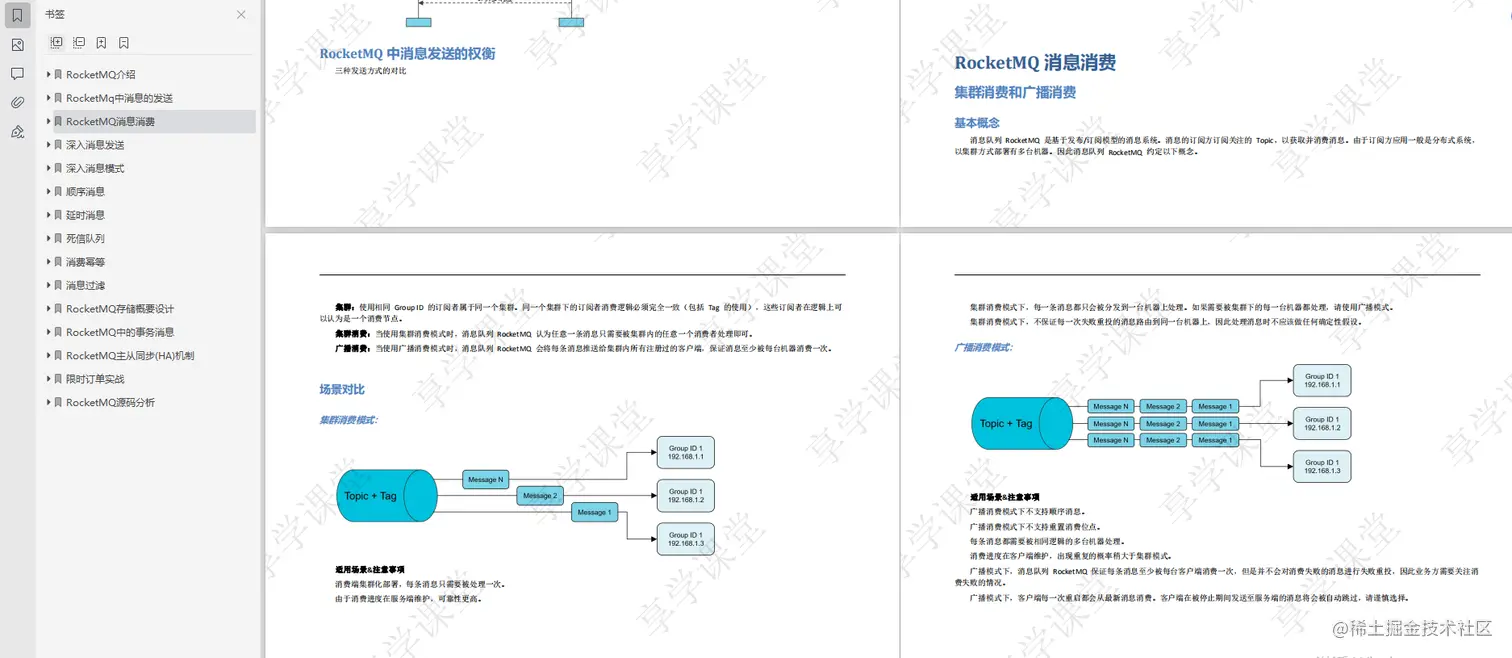Screen dimensions: 1512x658
Task: Open the 消息过滤 bookmark entry
Action: [x=85, y=286]
